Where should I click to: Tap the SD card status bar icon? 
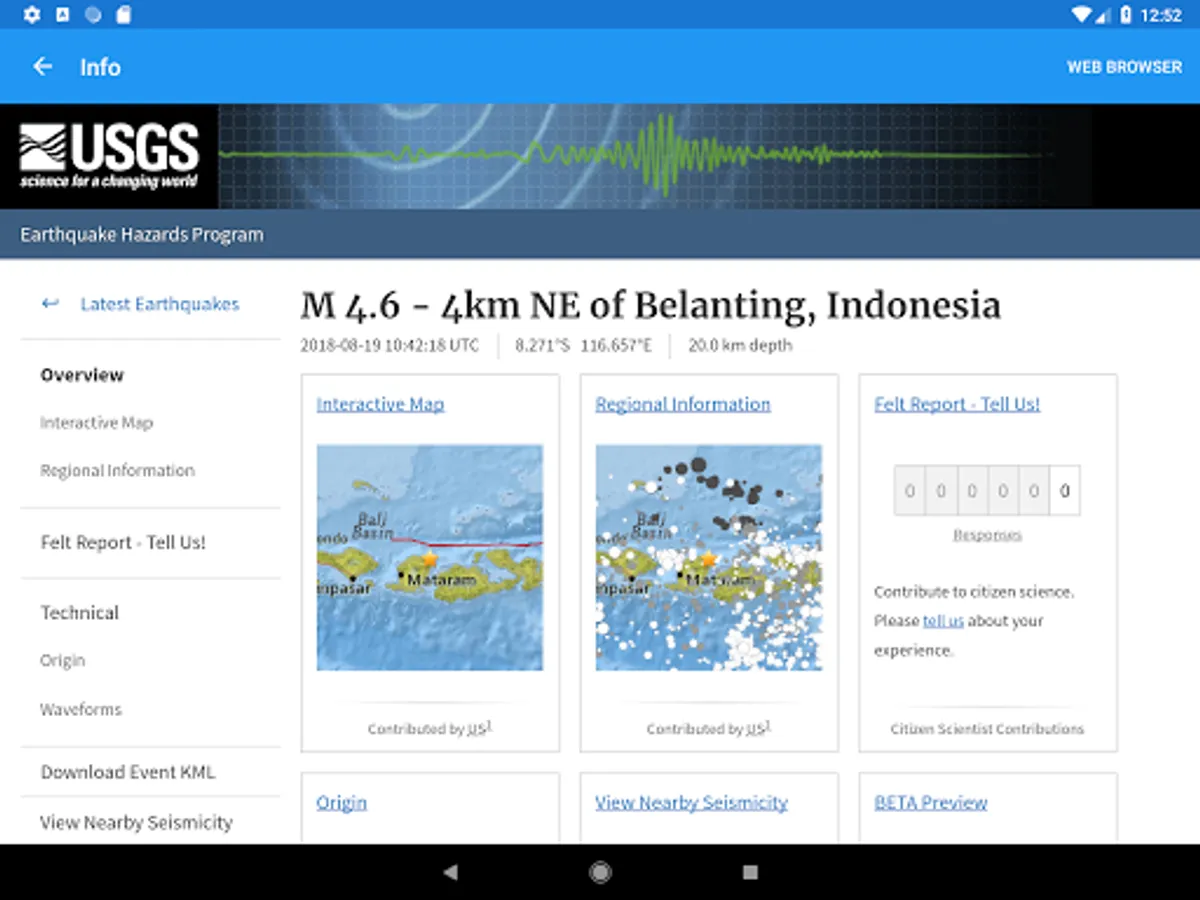click(124, 14)
